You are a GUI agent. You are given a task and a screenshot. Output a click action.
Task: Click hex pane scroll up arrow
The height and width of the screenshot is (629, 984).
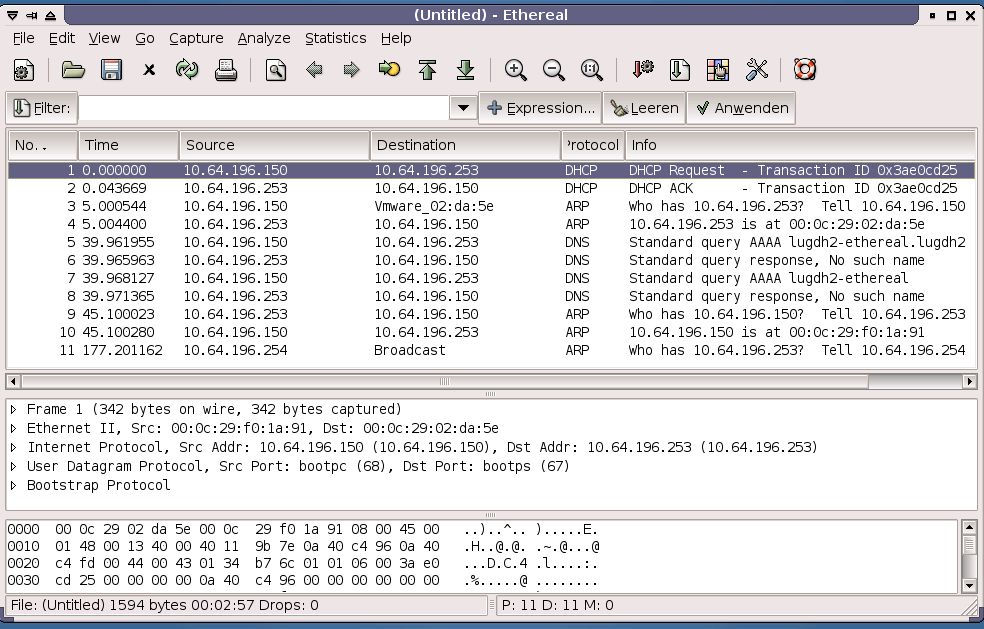970,527
